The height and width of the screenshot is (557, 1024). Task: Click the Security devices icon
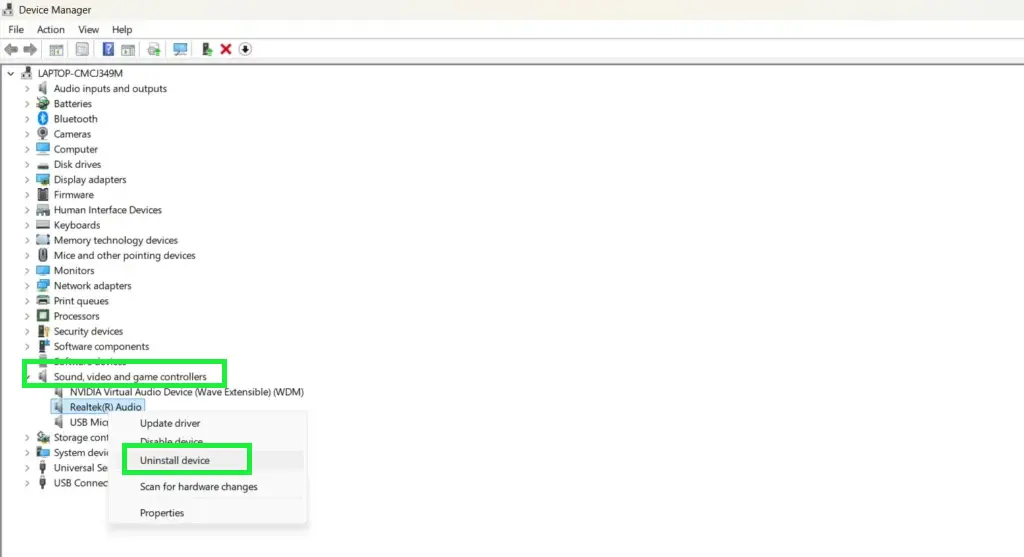[x=42, y=331]
